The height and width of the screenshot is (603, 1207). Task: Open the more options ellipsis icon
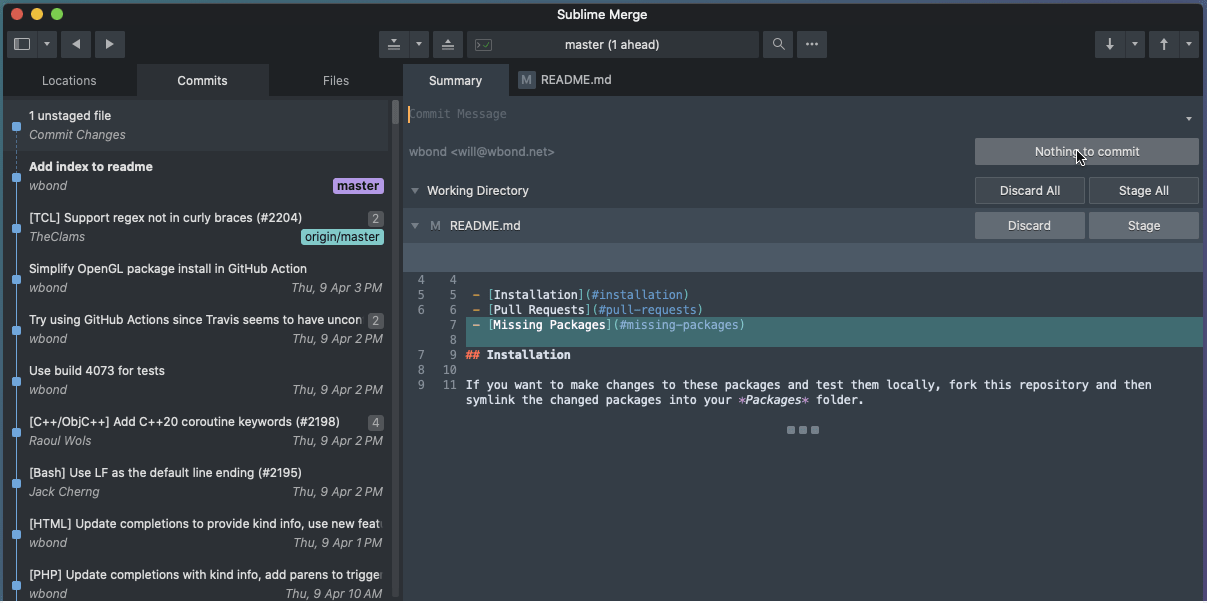click(811, 44)
